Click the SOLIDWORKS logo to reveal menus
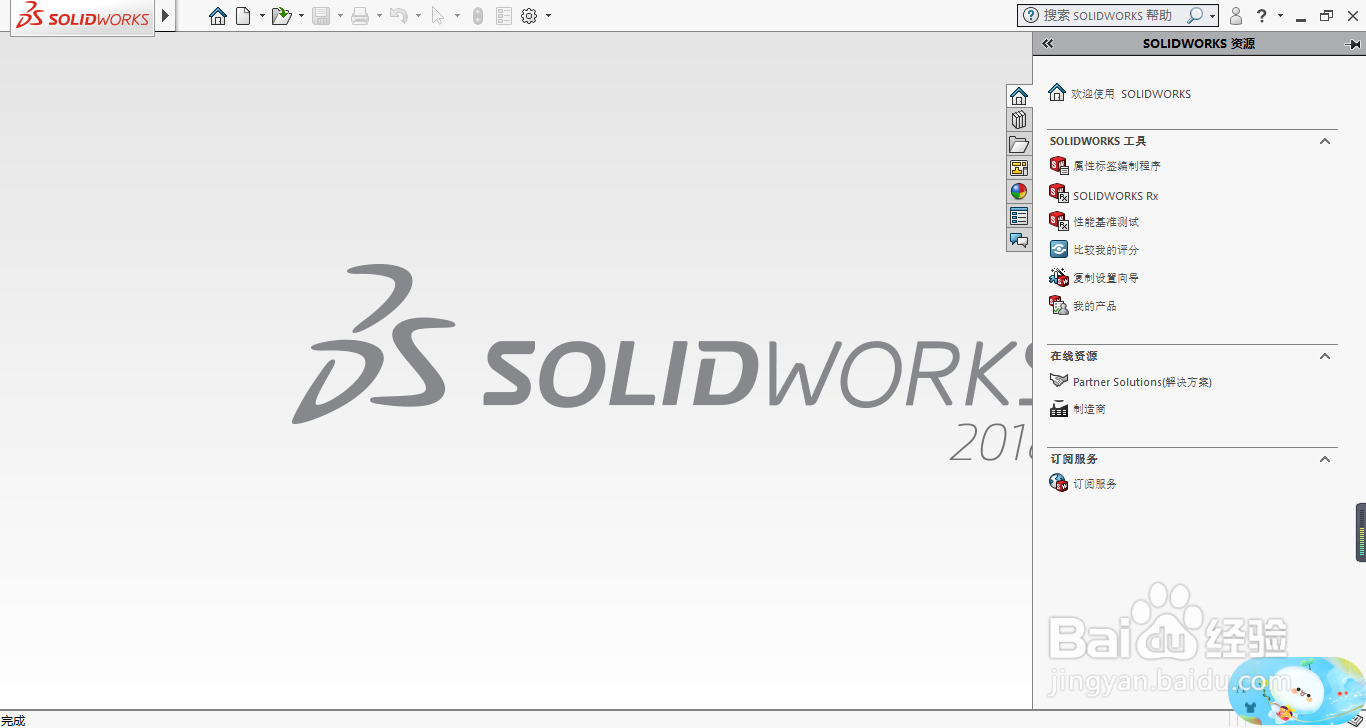Image resolution: width=1366 pixels, height=728 pixels. 83,17
